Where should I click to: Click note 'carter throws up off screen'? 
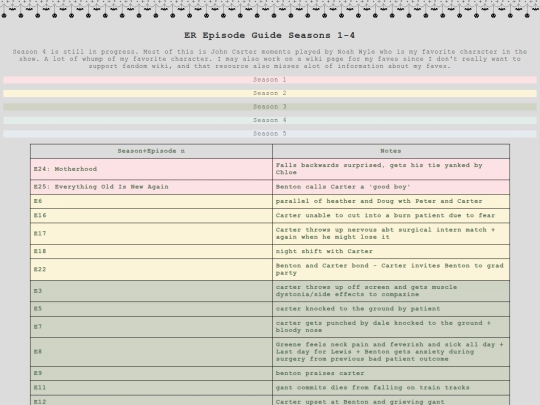[391, 291]
